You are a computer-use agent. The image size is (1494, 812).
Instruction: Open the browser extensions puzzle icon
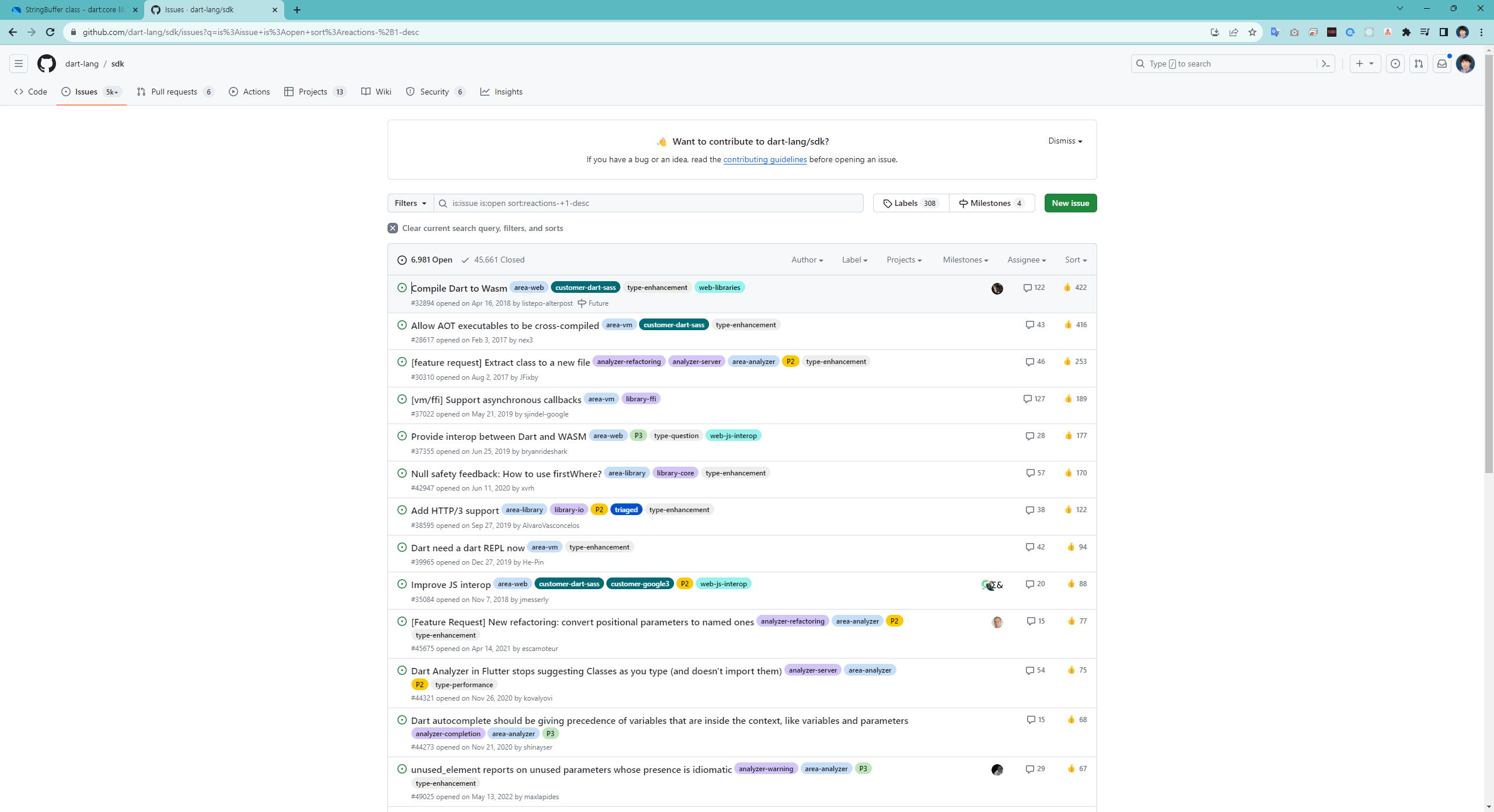(x=1406, y=32)
